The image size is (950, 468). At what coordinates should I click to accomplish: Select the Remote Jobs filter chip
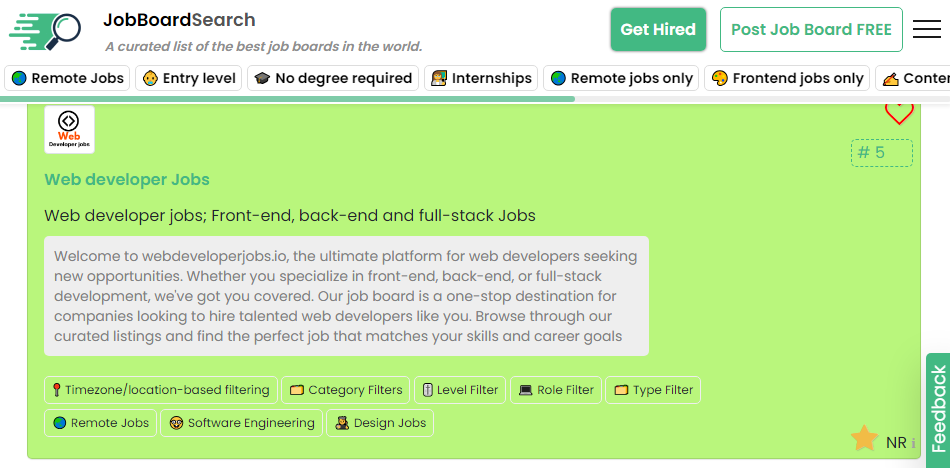point(67,78)
